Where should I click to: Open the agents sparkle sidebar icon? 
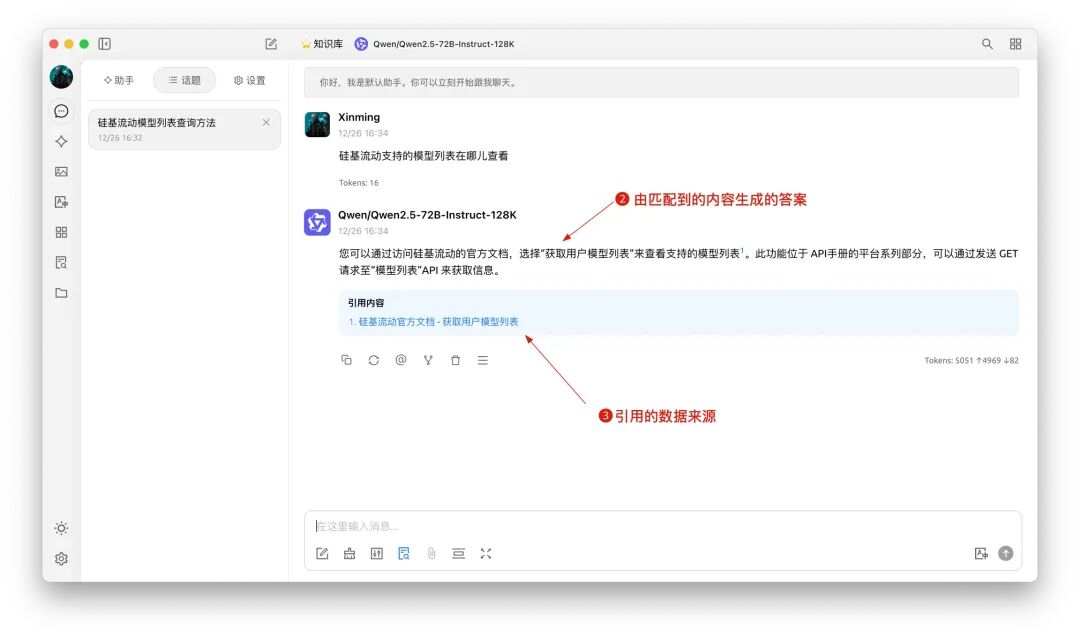coord(61,141)
